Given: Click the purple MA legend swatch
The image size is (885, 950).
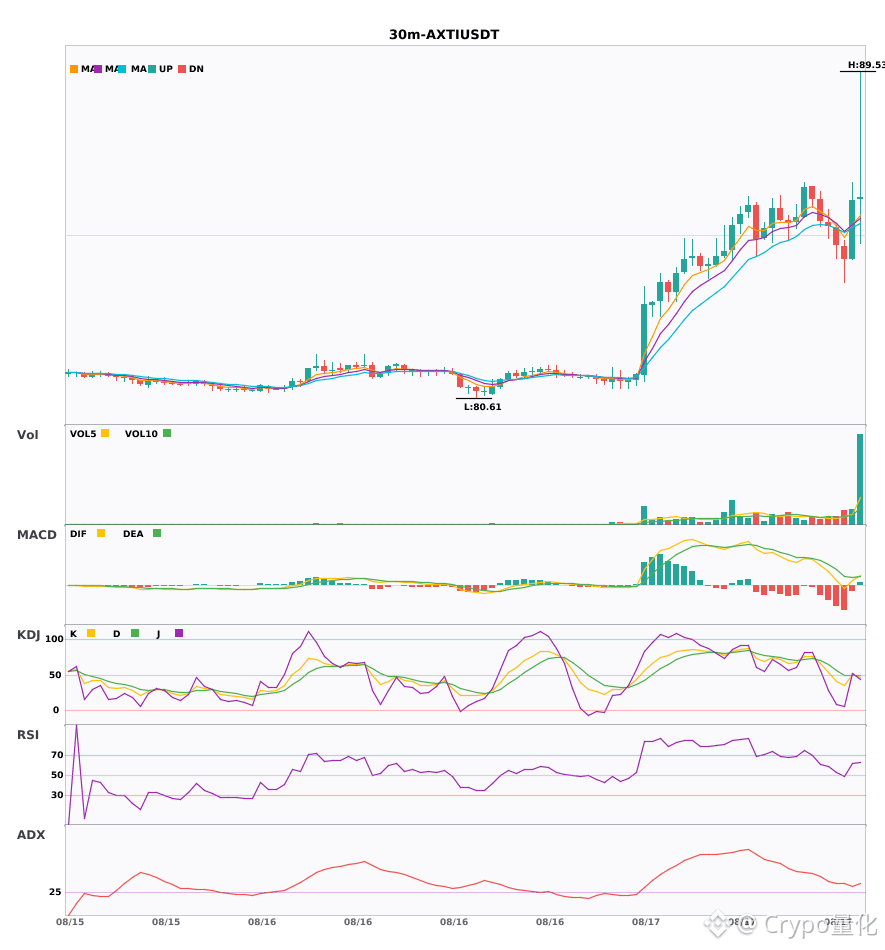Looking at the screenshot, I should [98, 69].
